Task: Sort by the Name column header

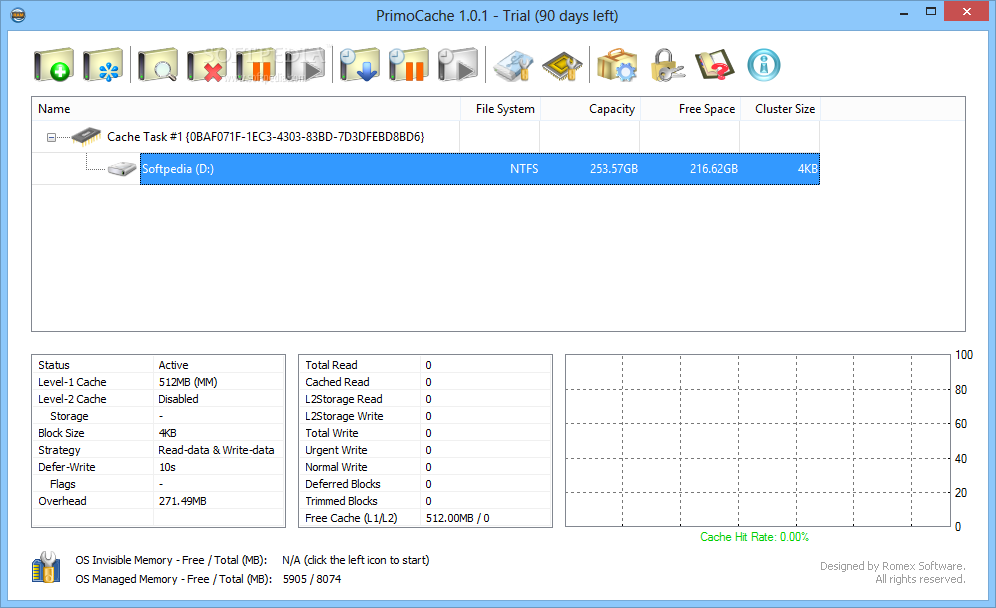Action: click(246, 109)
